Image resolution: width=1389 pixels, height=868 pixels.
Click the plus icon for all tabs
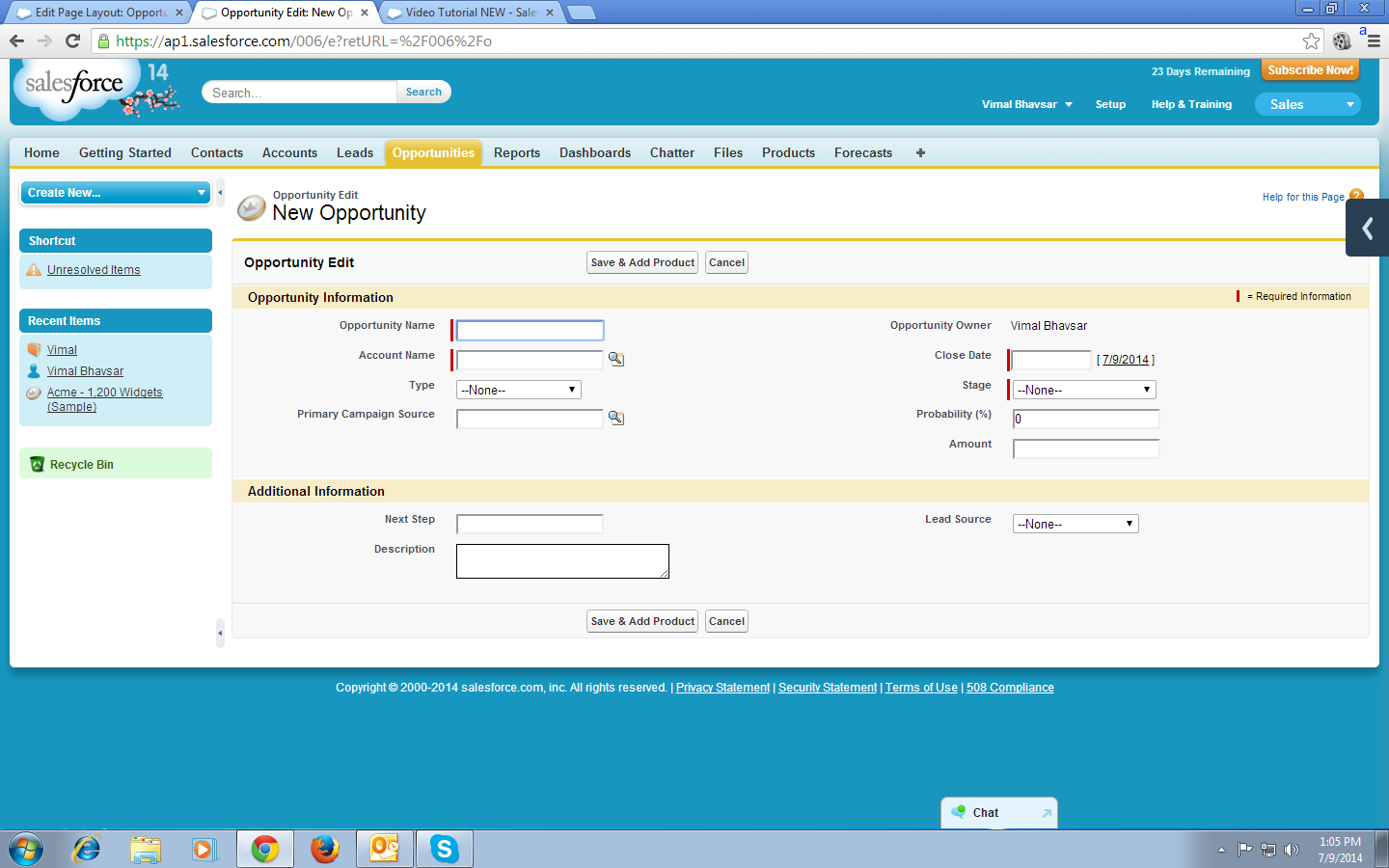click(920, 152)
